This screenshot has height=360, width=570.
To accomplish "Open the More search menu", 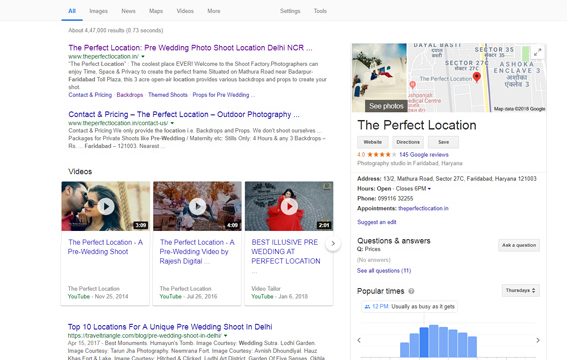I will click(x=214, y=11).
